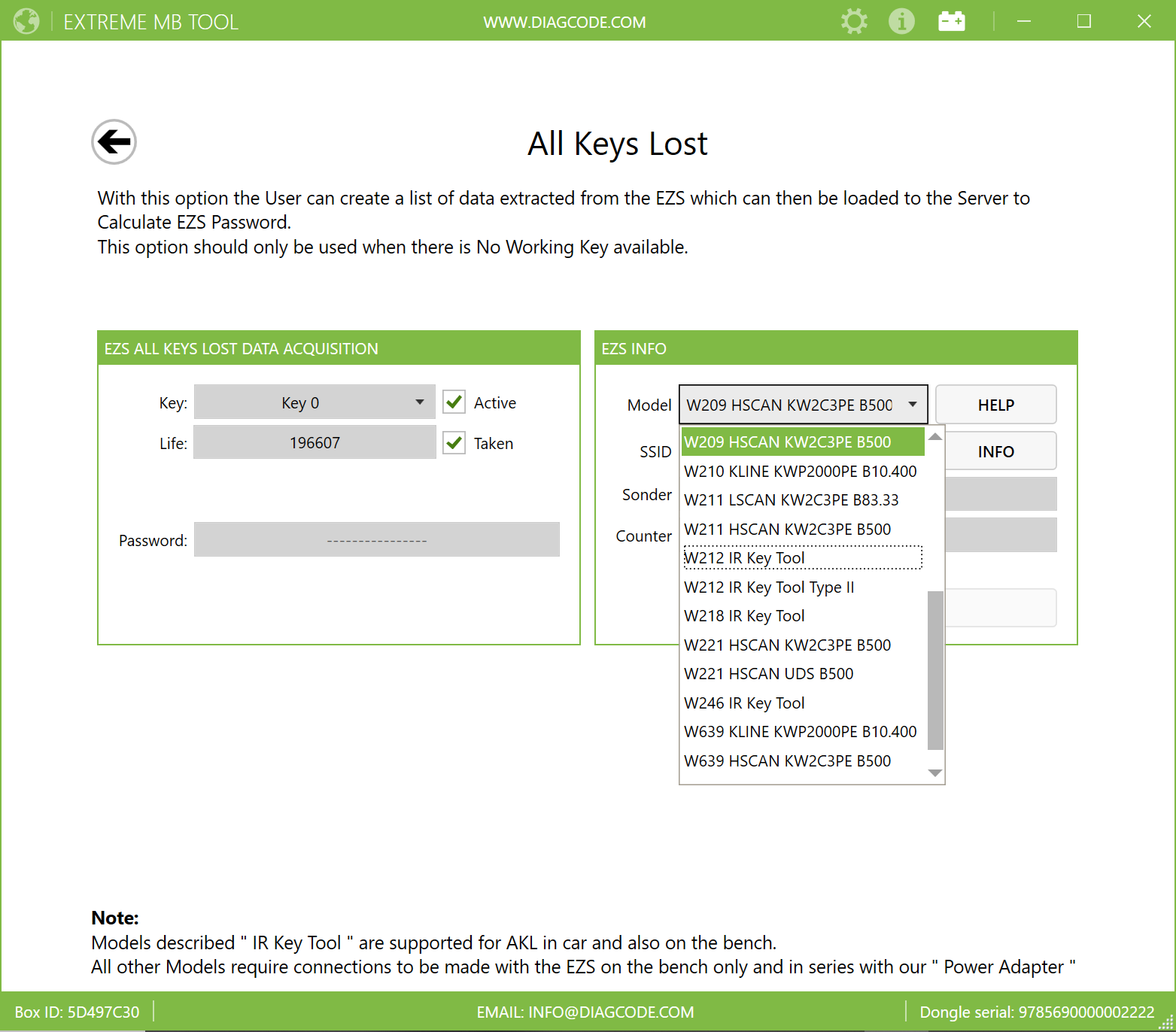Select W639 KLINE KWP2000PE B10.400

click(x=803, y=731)
